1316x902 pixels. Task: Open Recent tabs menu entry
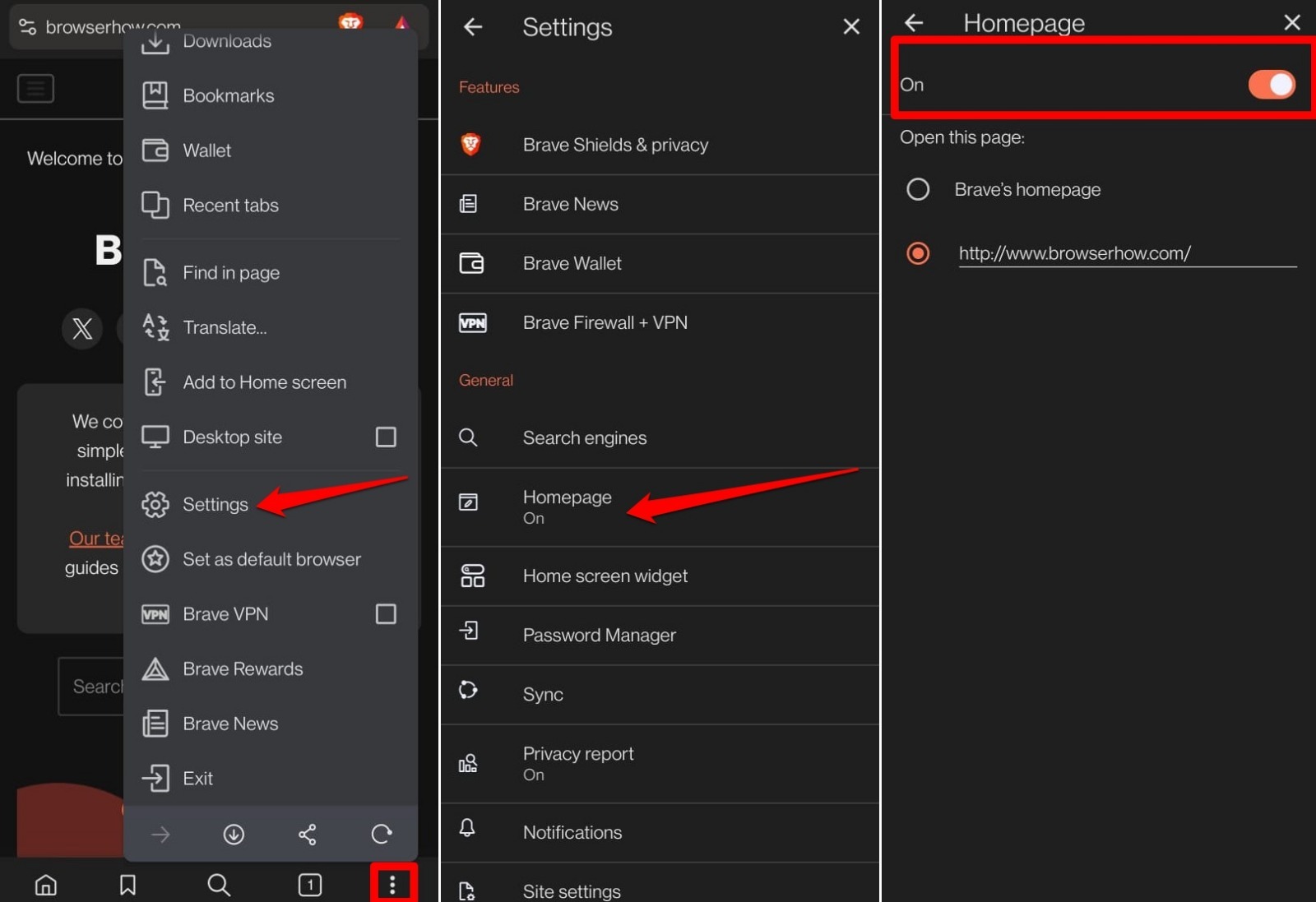pyautogui.click(x=270, y=205)
